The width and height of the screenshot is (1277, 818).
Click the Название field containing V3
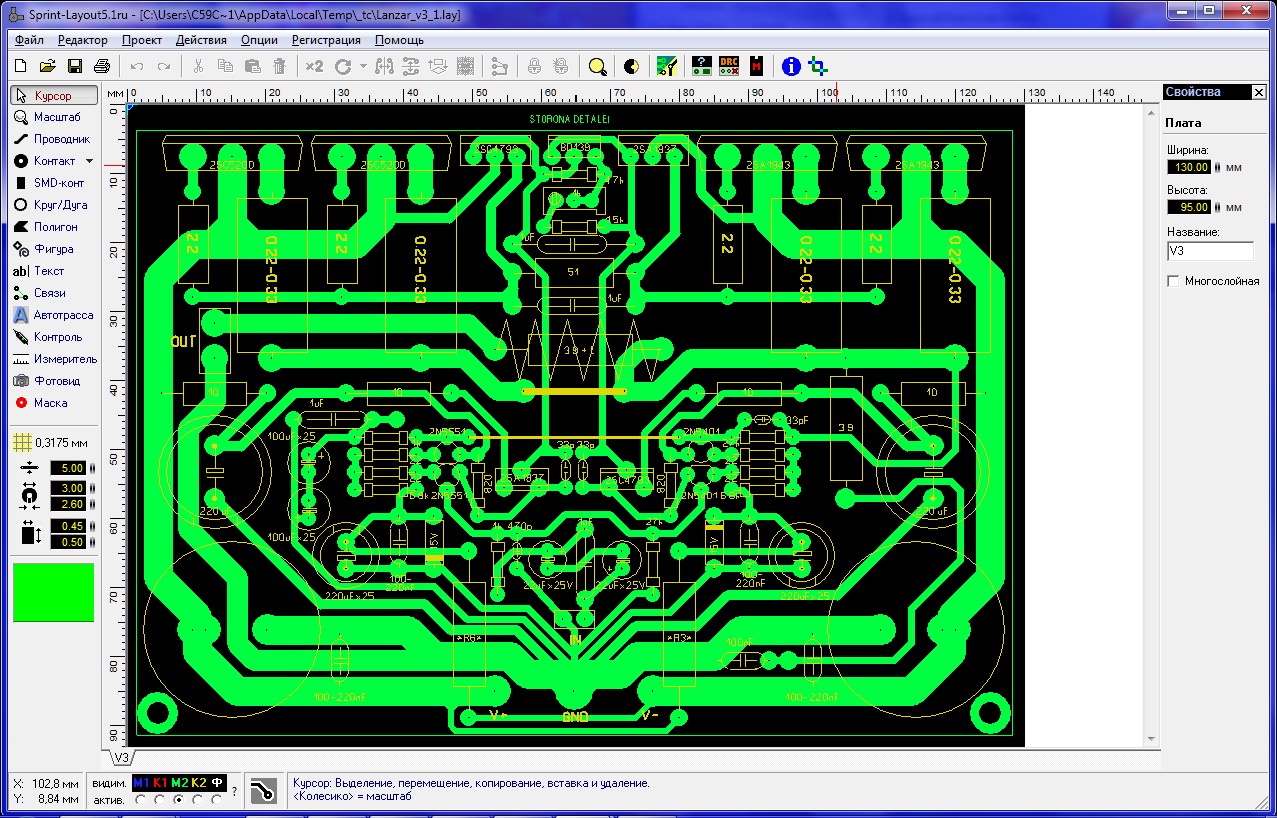(1209, 251)
